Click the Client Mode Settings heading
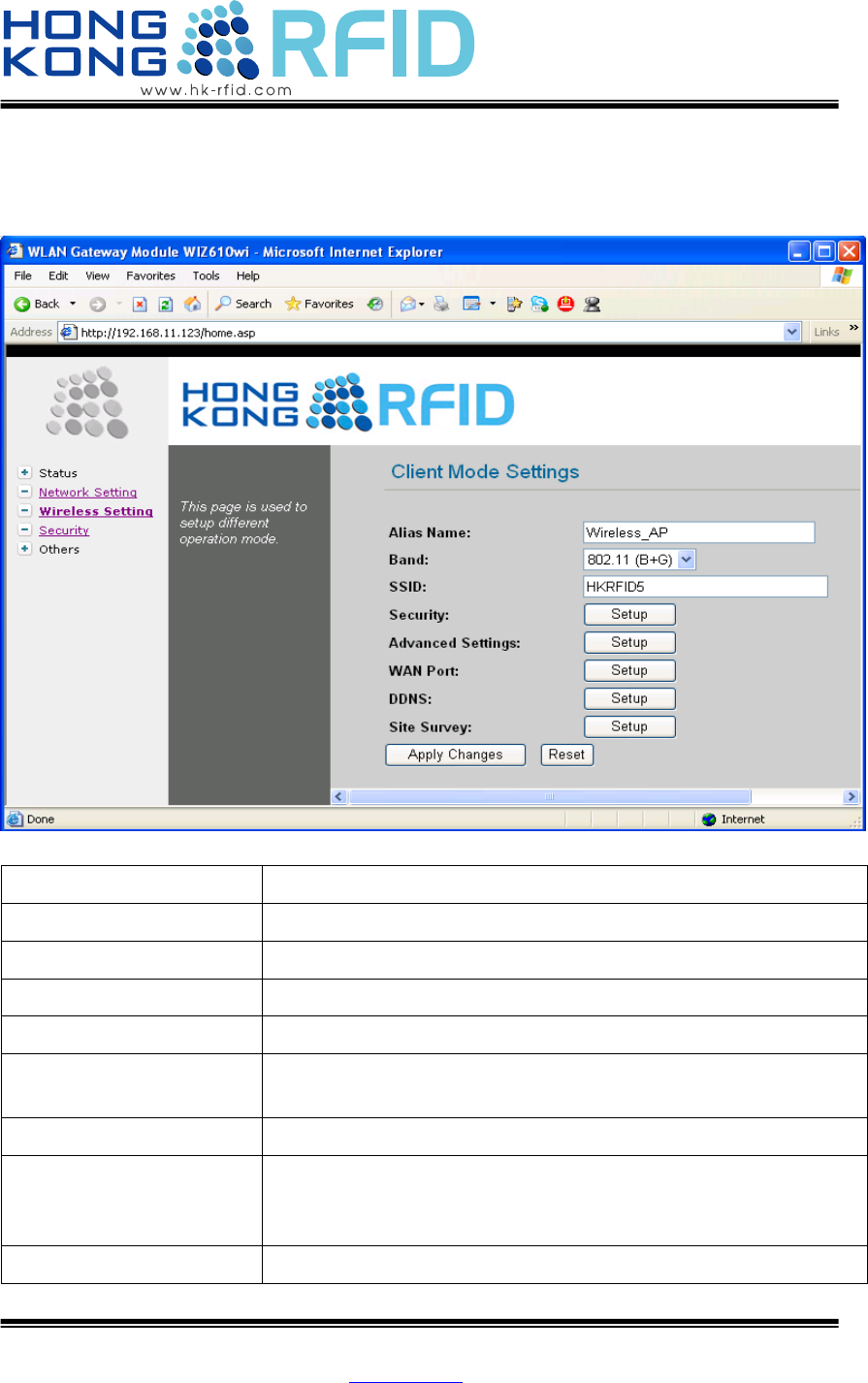Viewport: 868px width, 1383px height. (485, 472)
